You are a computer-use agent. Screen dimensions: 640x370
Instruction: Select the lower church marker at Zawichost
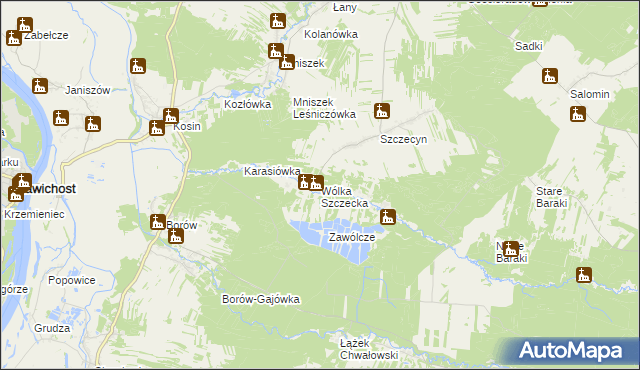[16, 194]
